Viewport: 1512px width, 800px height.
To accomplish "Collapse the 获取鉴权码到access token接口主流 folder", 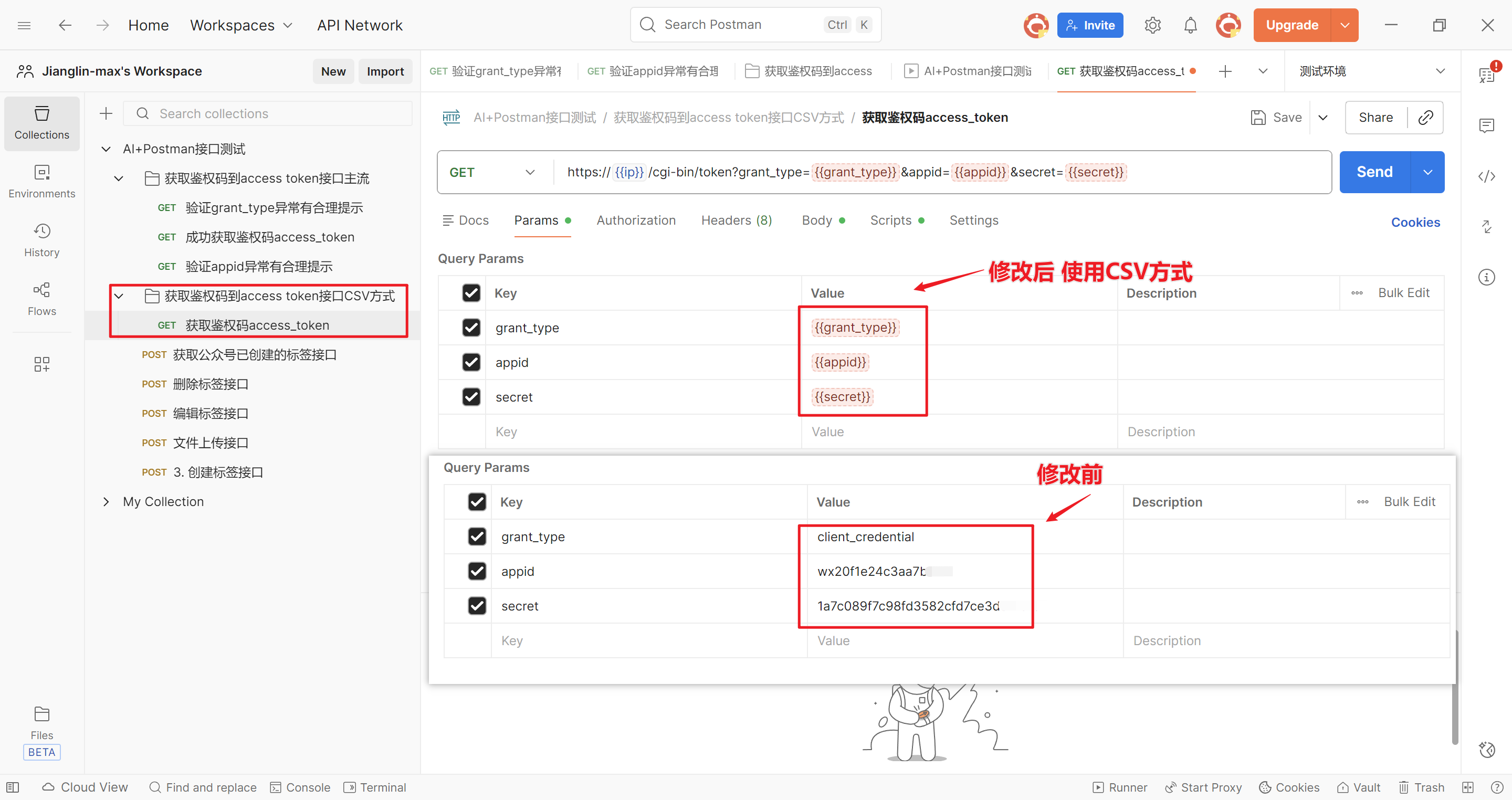I will [119, 178].
